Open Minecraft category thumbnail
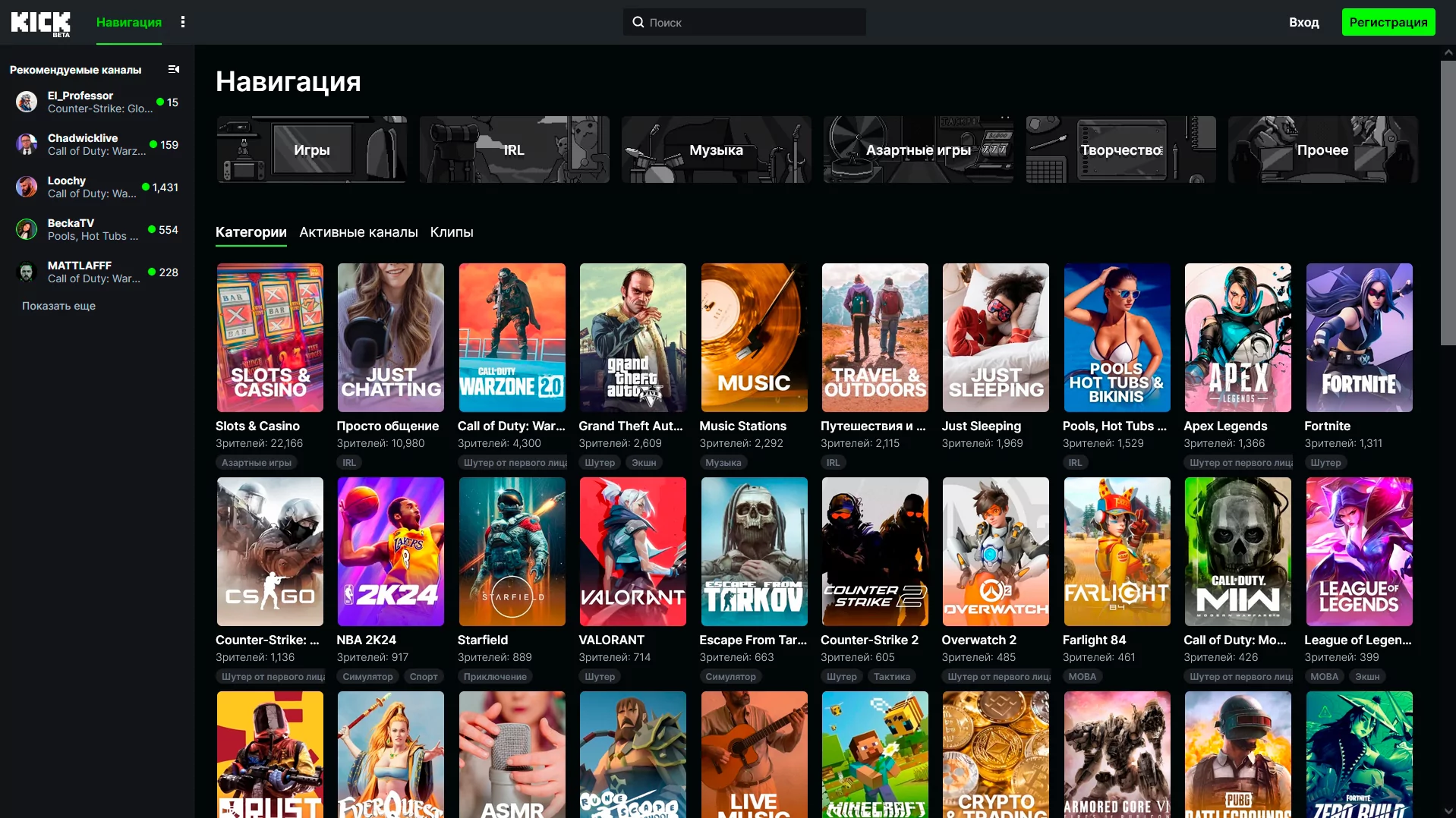The width and height of the screenshot is (1456, 818). 875,754
